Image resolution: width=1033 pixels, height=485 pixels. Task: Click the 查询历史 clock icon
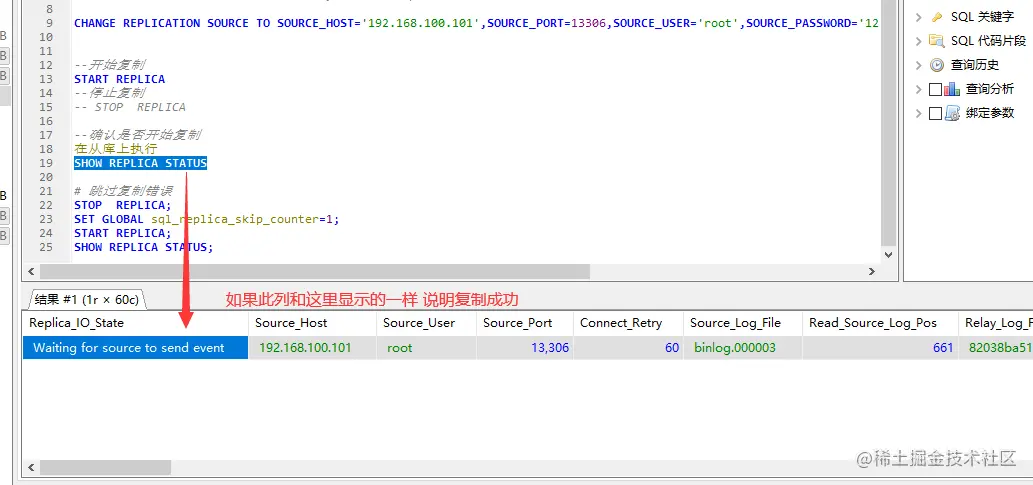click(937, 65)
